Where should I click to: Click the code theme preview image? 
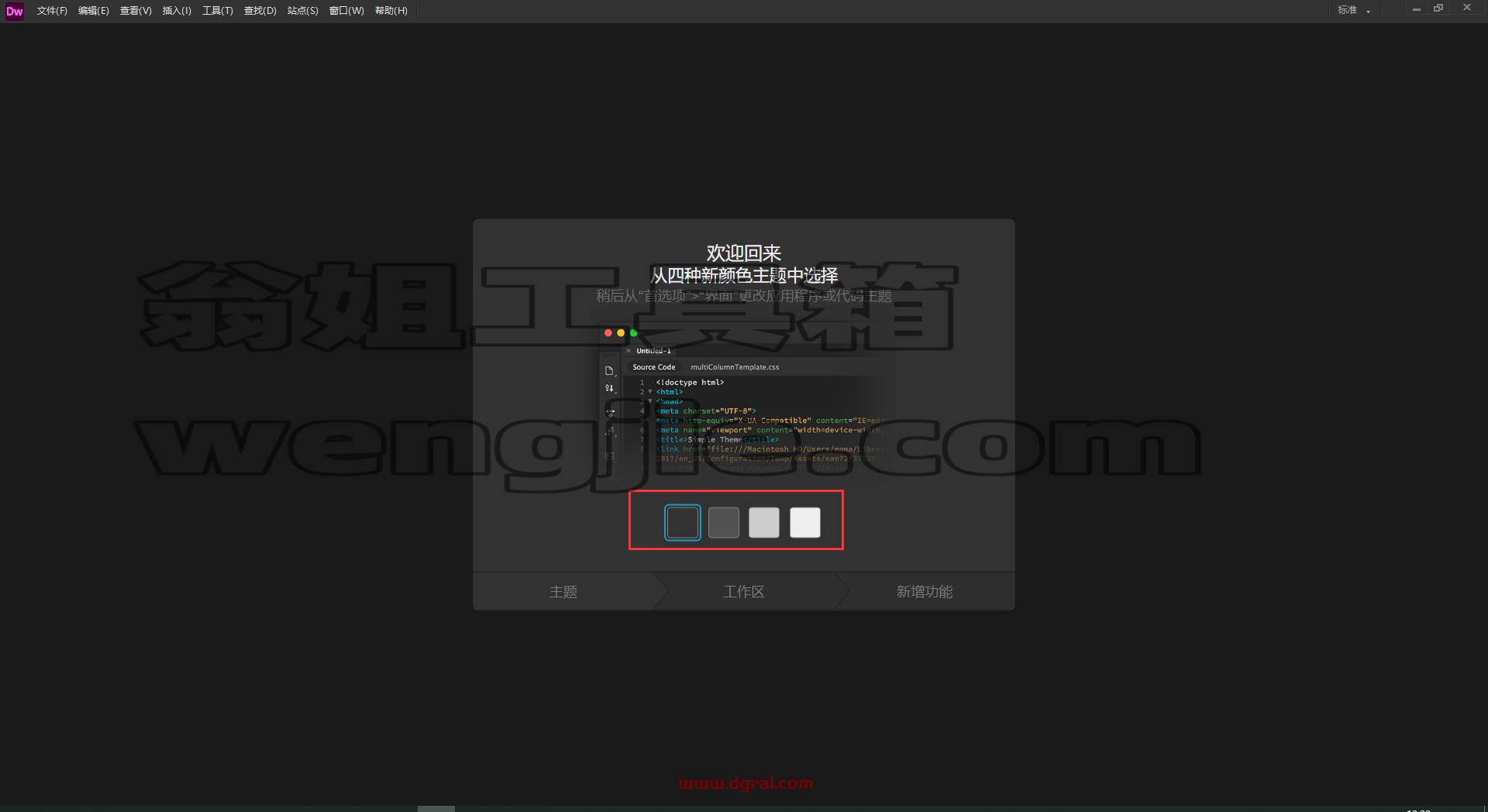[742, 399]
